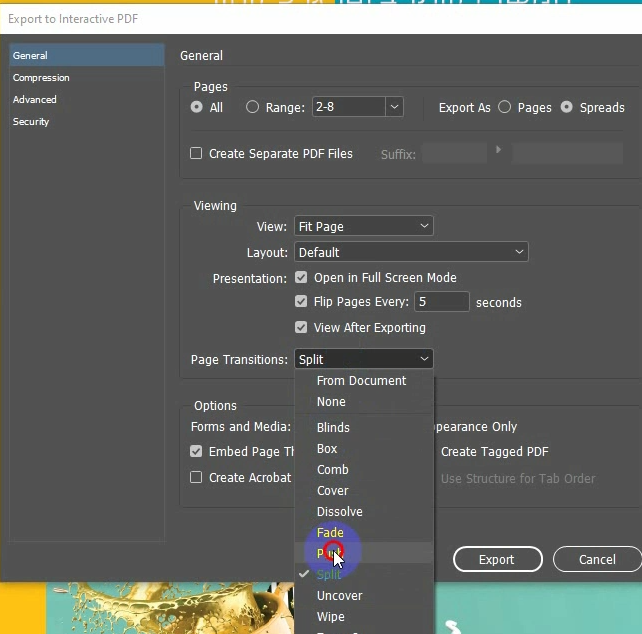Viewport: 642px width, 634px height.
Task: Toggle Open in Full Screen Mode
Action: tap(301, 278)
